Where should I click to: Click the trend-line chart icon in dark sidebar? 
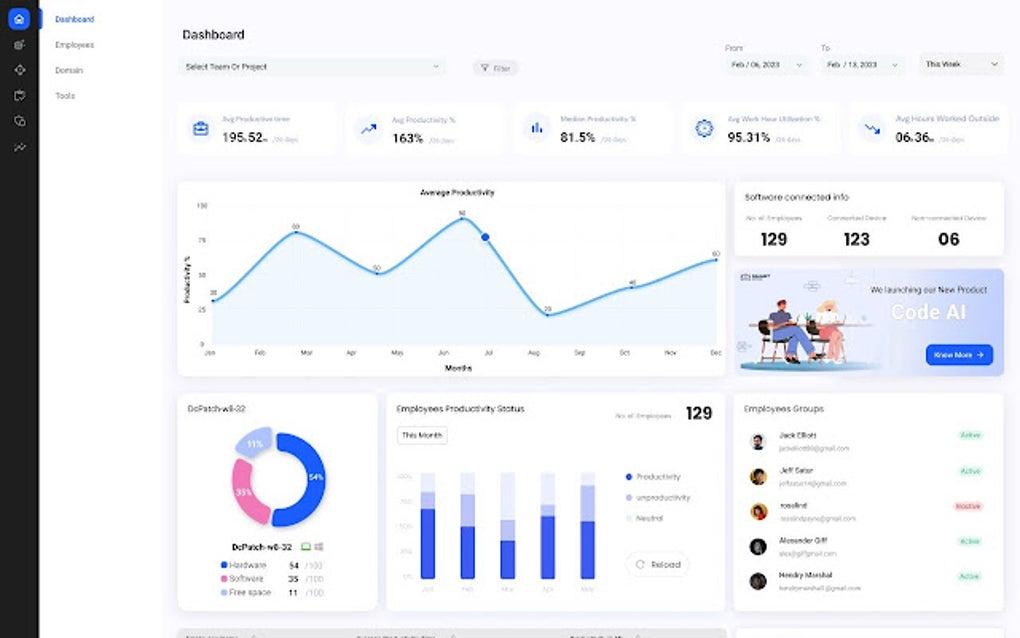[x=20, y=148]
